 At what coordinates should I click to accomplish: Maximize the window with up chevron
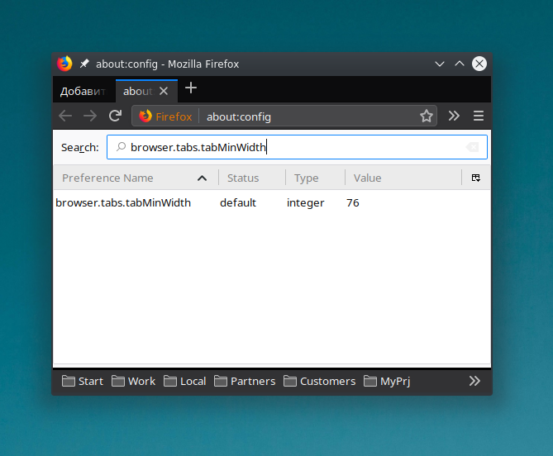click(x=459, y=63)
